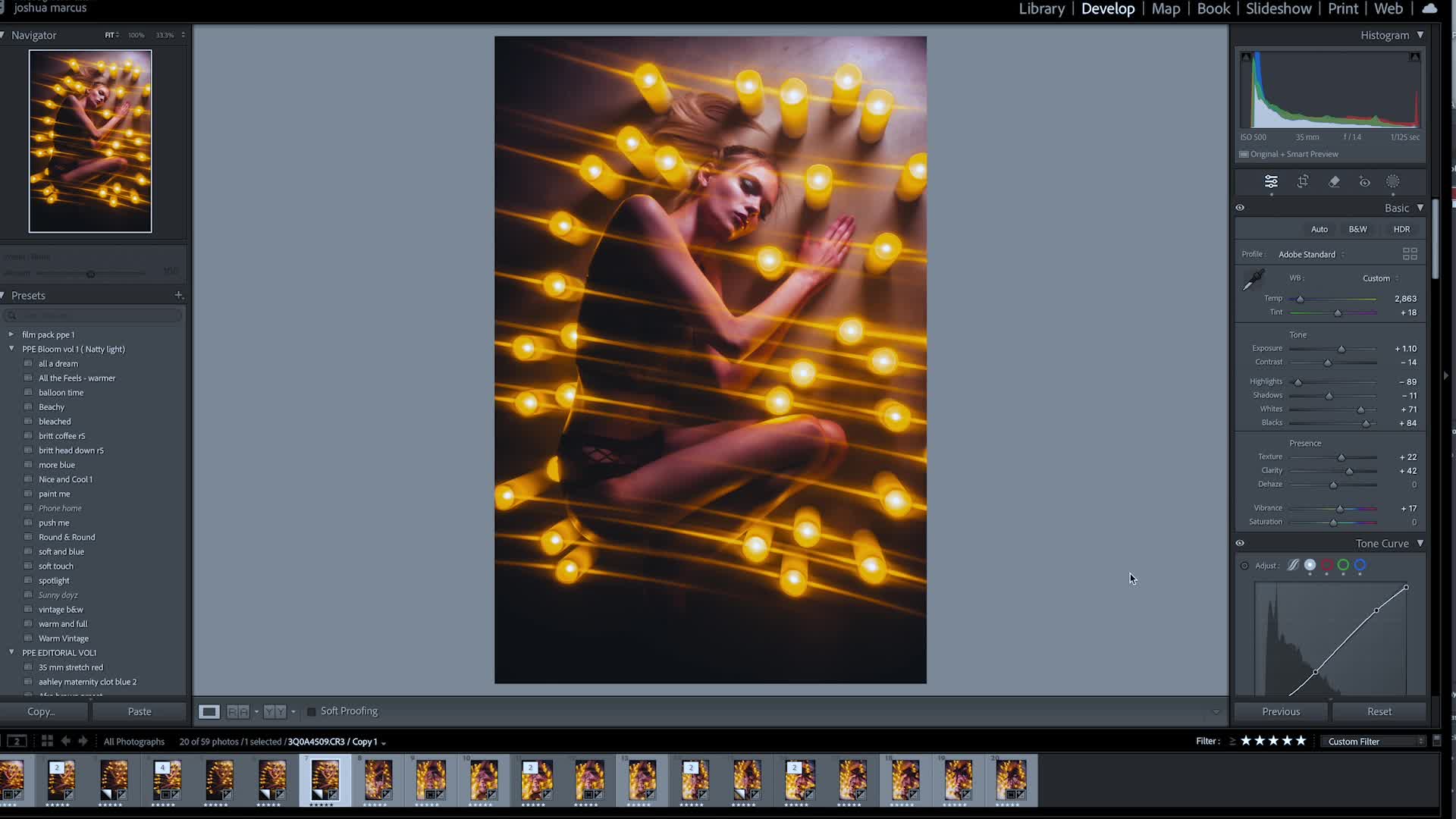Select the red channel tone curve

(x=1326, y=566)
